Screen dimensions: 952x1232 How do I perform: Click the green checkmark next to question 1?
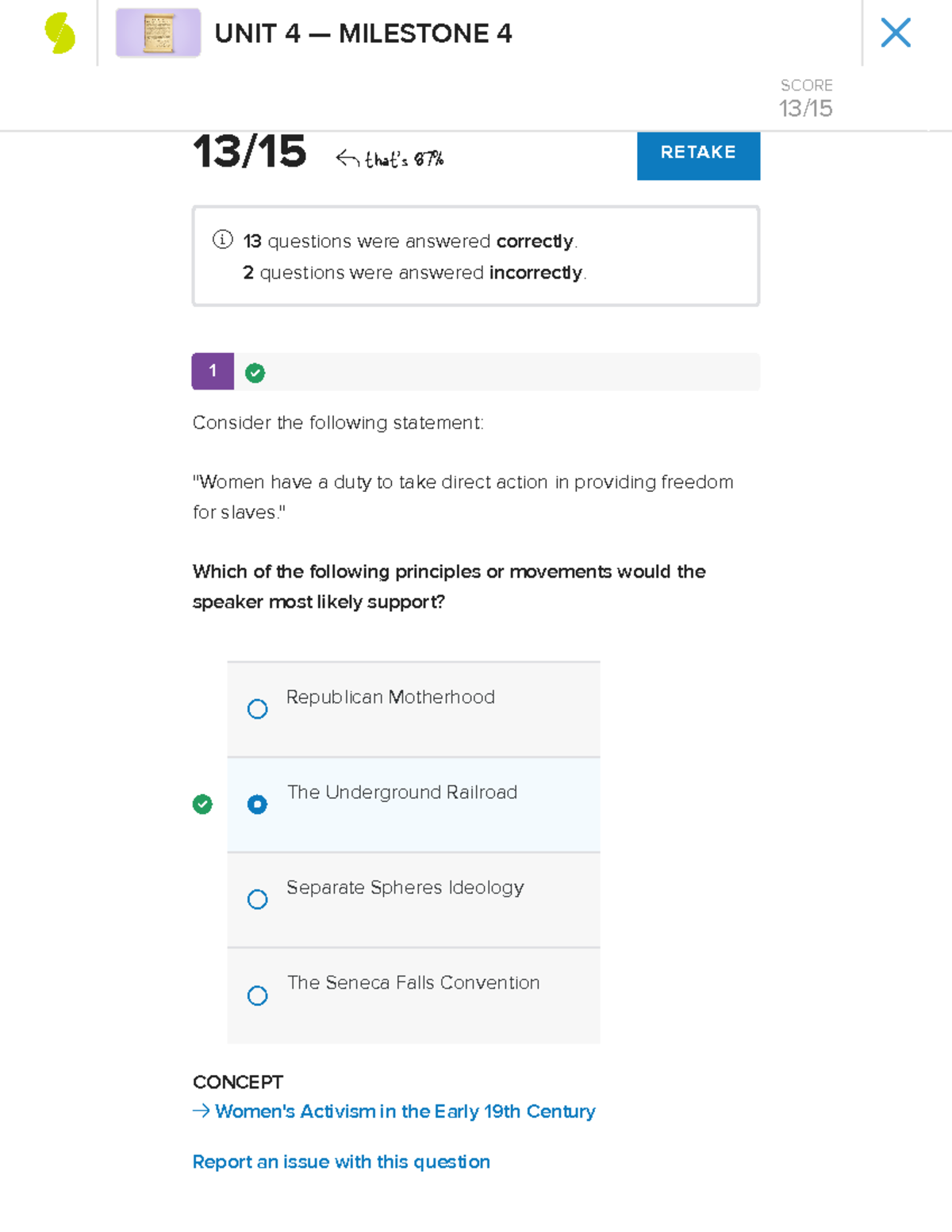254,371
